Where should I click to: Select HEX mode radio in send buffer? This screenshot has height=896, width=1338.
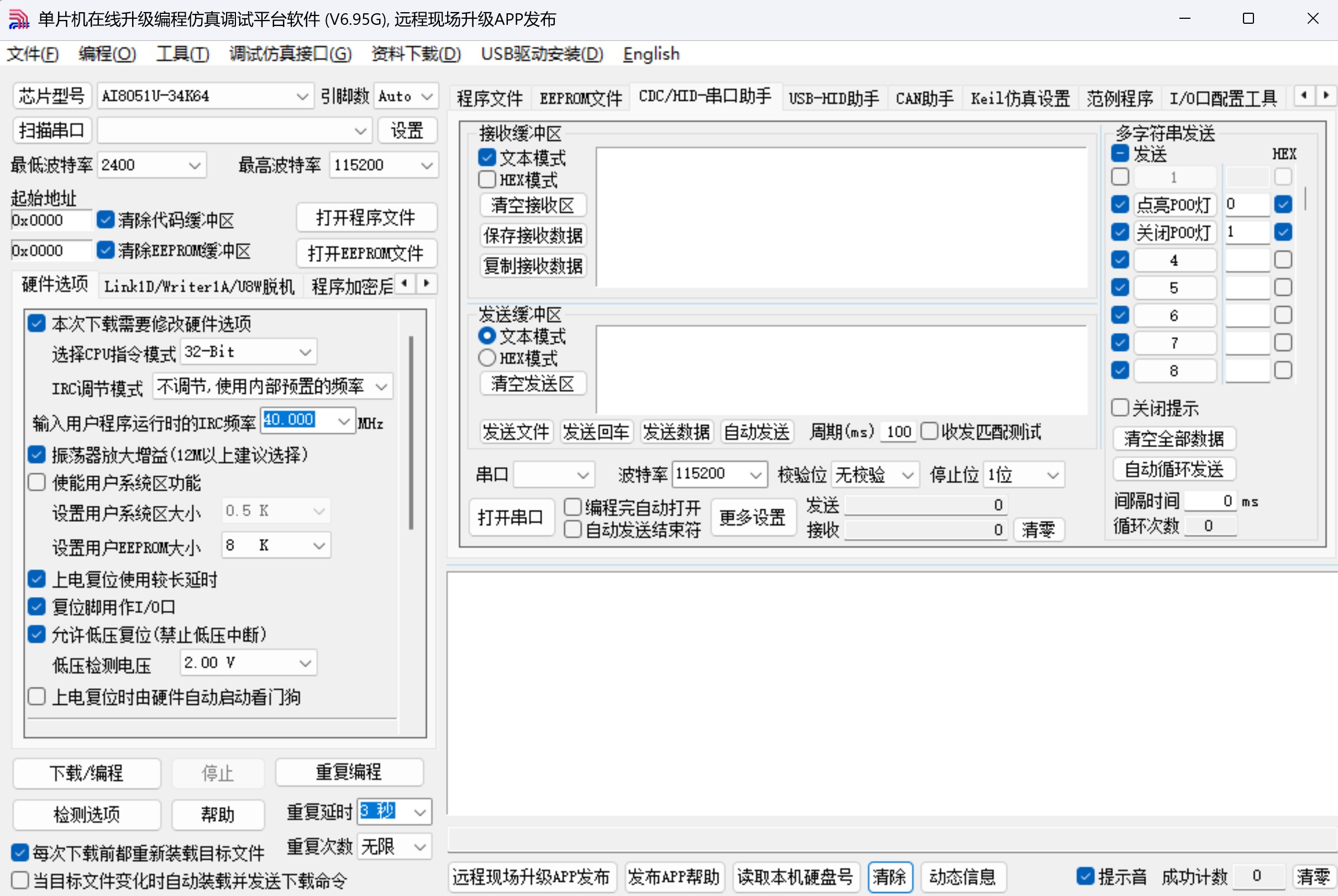click(487, 358)
